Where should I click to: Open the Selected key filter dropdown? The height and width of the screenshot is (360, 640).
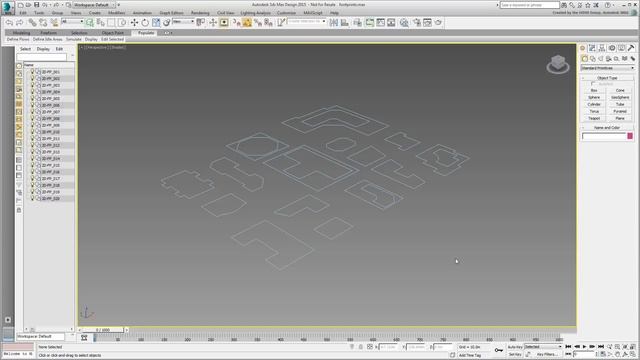pos(543,347)
